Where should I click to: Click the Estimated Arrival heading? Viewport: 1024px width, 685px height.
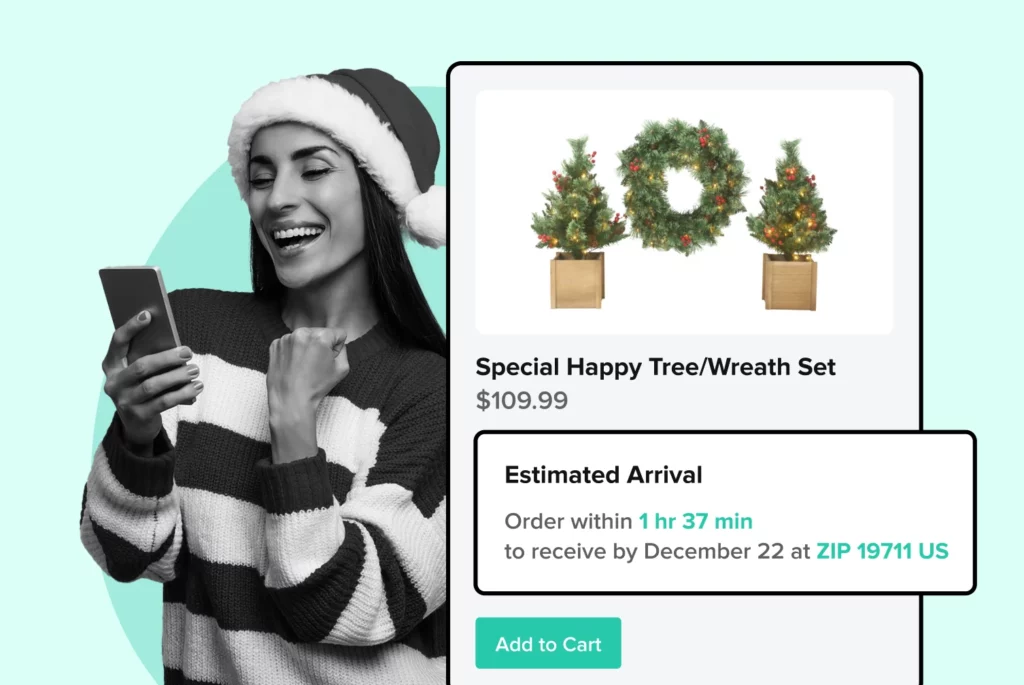[603, 475]
